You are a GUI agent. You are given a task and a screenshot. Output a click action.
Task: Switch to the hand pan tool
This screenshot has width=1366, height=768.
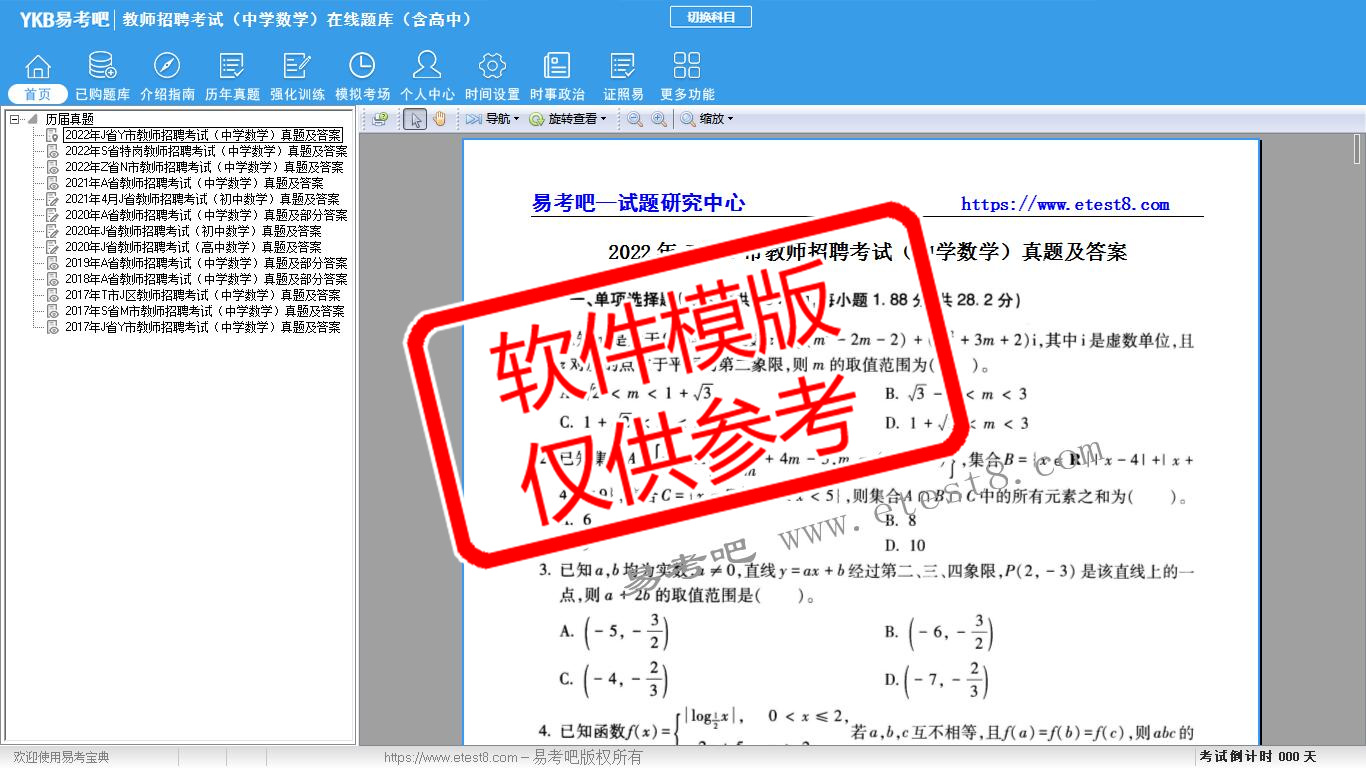pos(440,119)
